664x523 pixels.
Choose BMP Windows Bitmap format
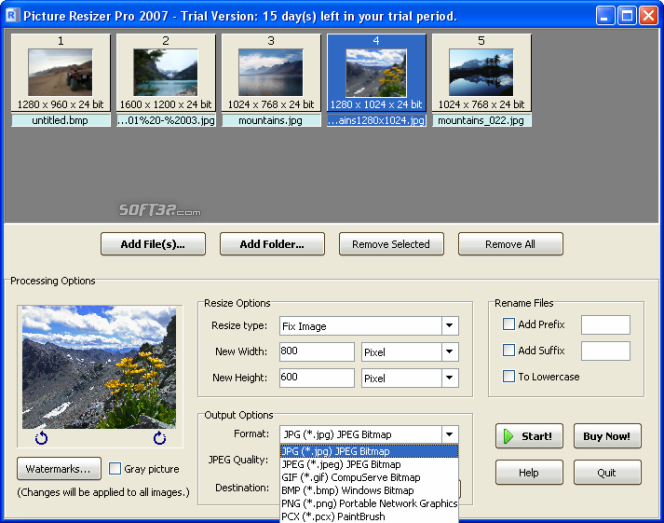pyautogui.click(x=369, y=491)
